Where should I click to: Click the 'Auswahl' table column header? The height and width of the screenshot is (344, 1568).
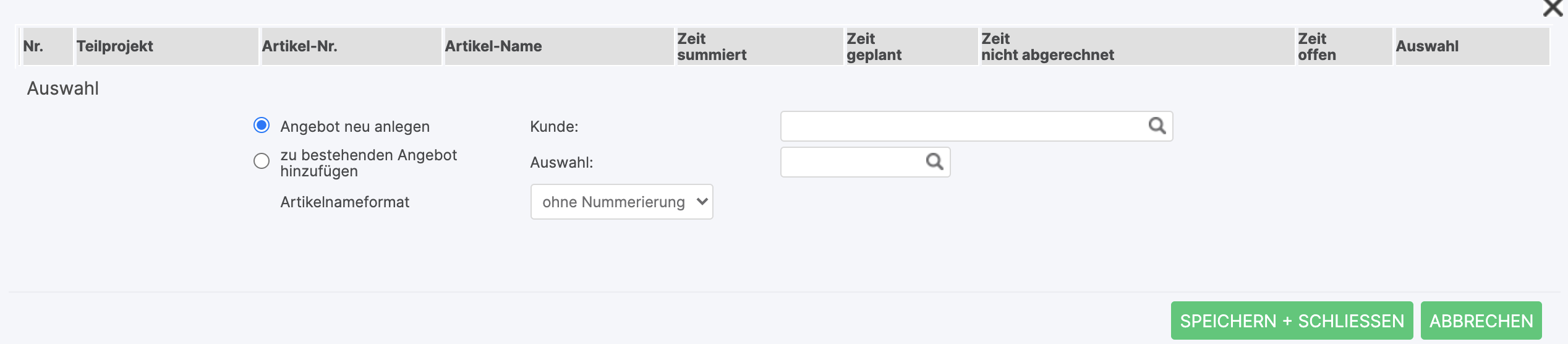click(x=1427, y=46)
